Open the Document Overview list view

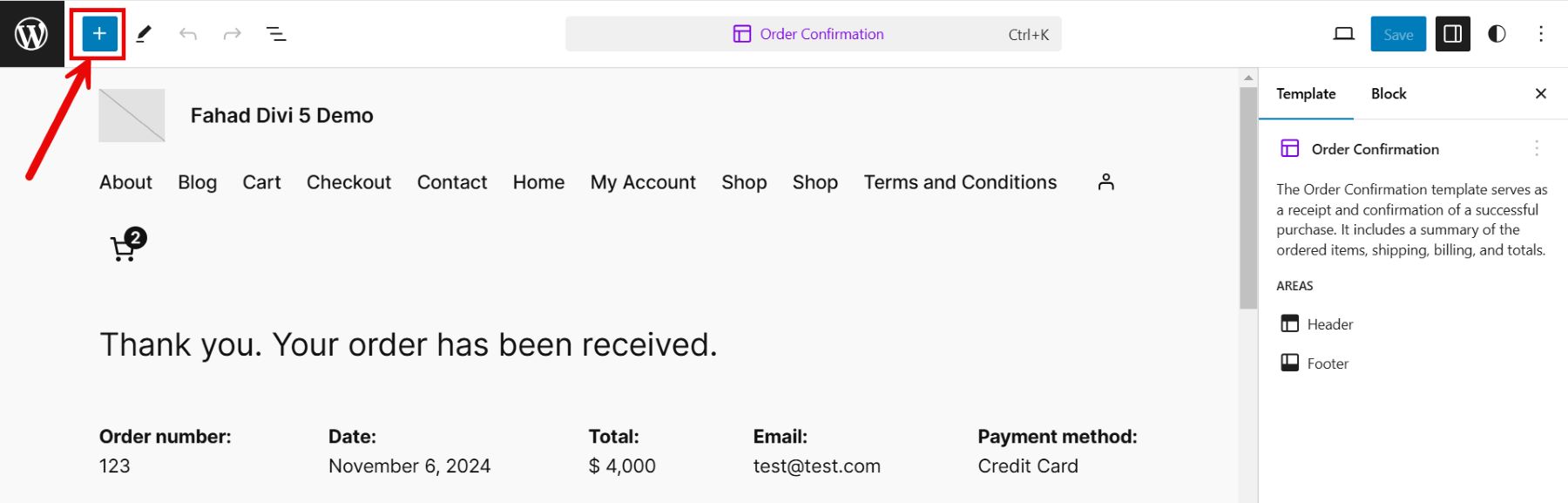276,34
